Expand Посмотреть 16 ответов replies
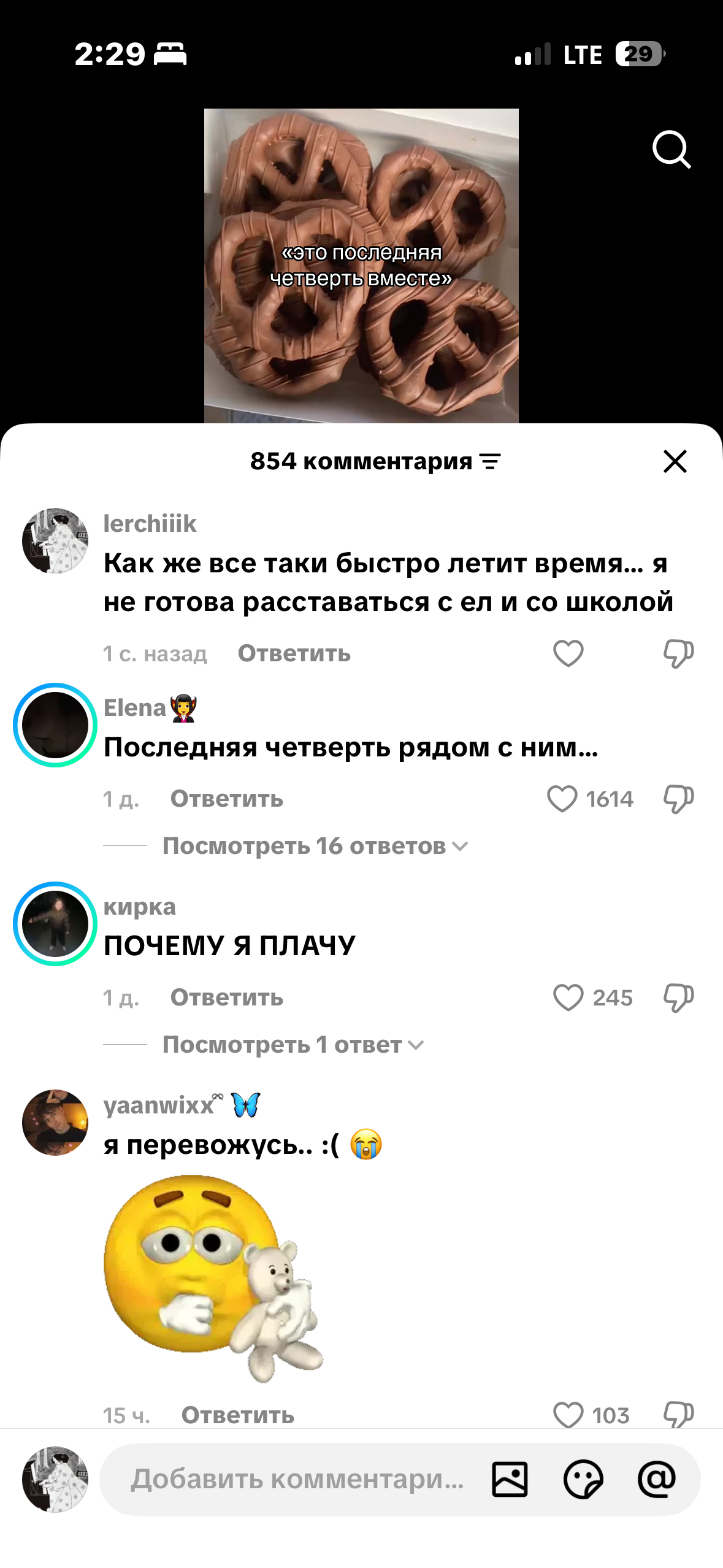Screen dimensions: 723x1568 tap(315, 846)
